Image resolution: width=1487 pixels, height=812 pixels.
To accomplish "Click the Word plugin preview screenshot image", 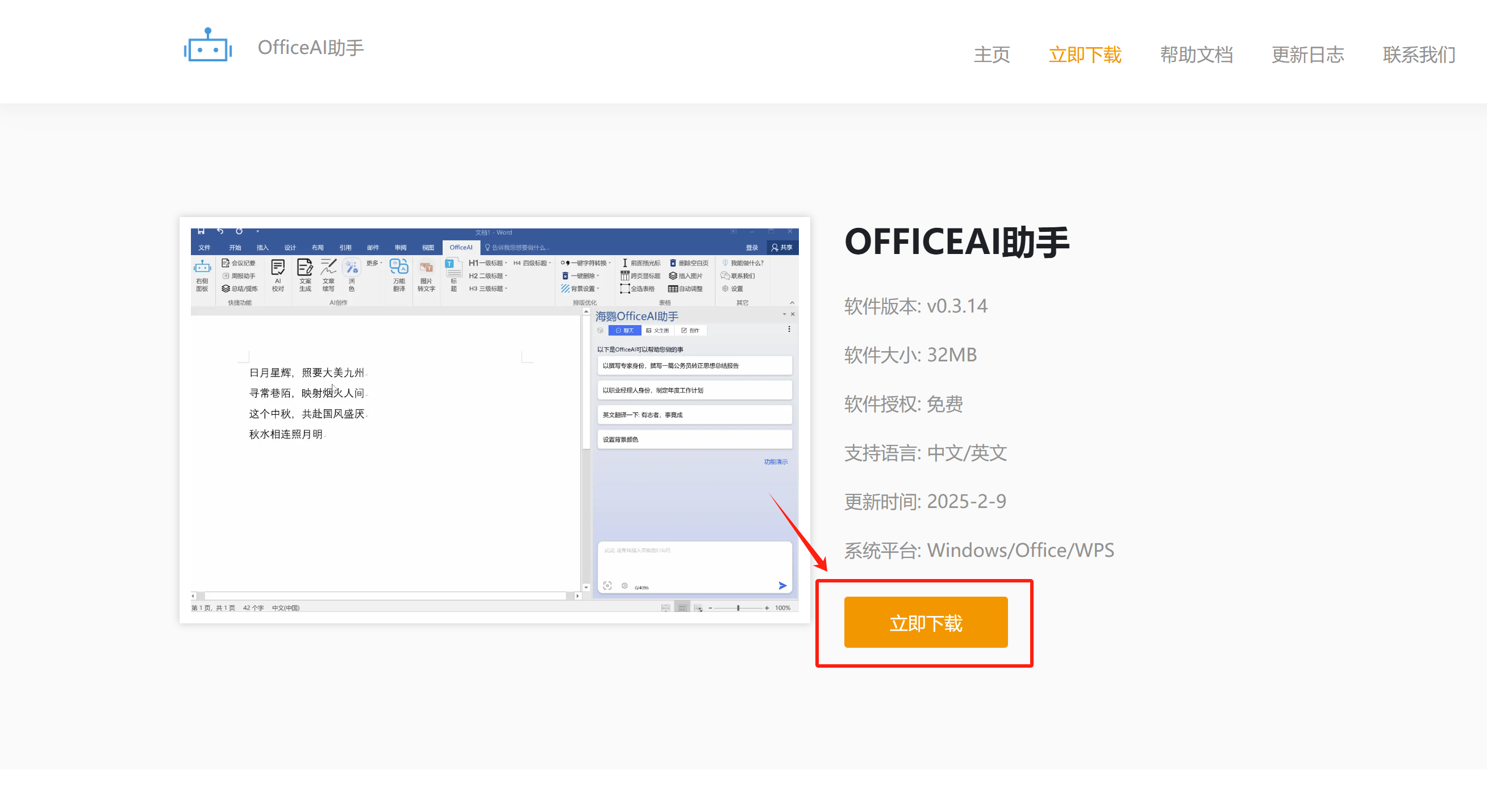I will (x=495, y=419).
